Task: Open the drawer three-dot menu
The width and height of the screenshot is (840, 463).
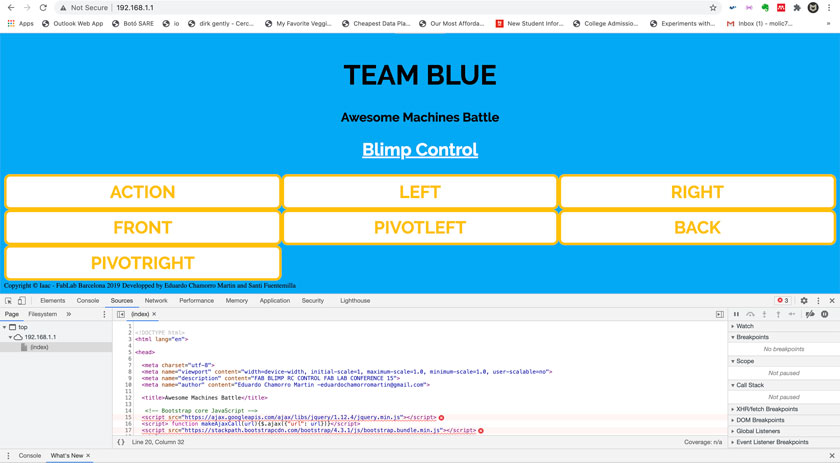Action: coord(8,455)
